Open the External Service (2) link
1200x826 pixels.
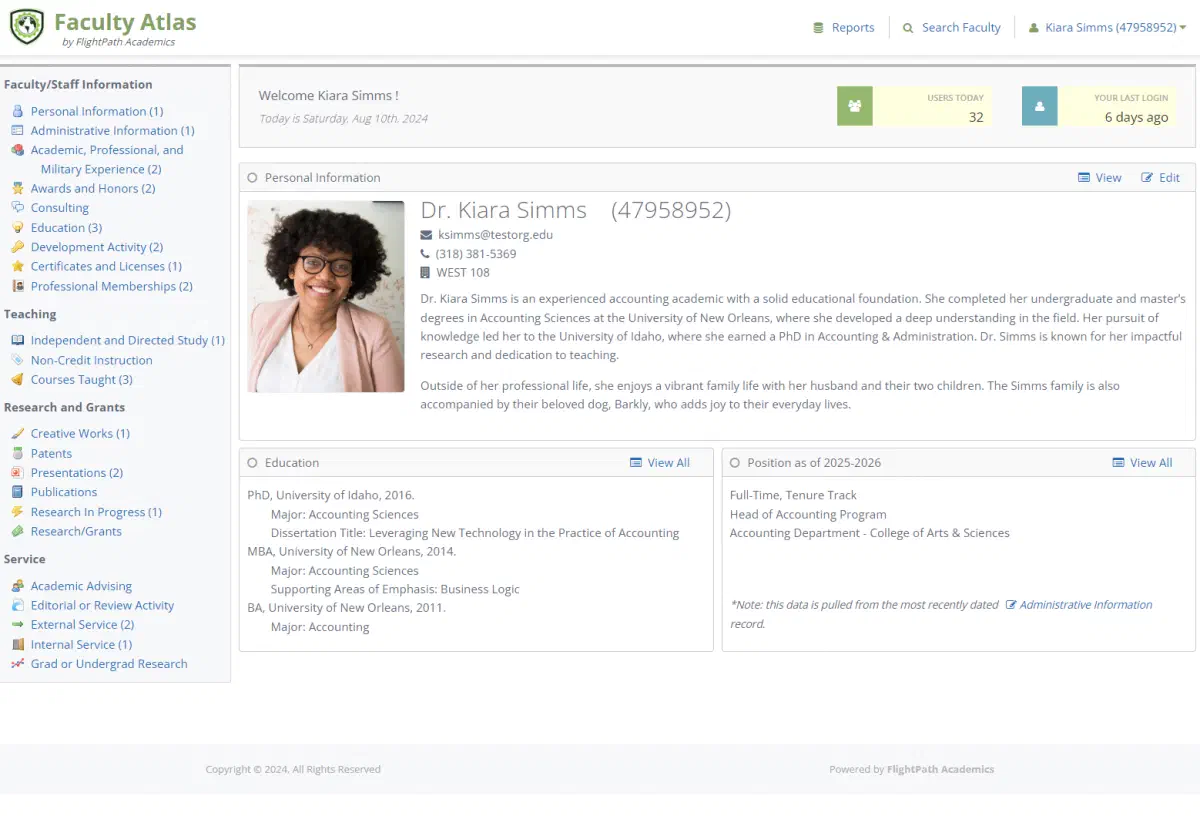coord(82,624)
